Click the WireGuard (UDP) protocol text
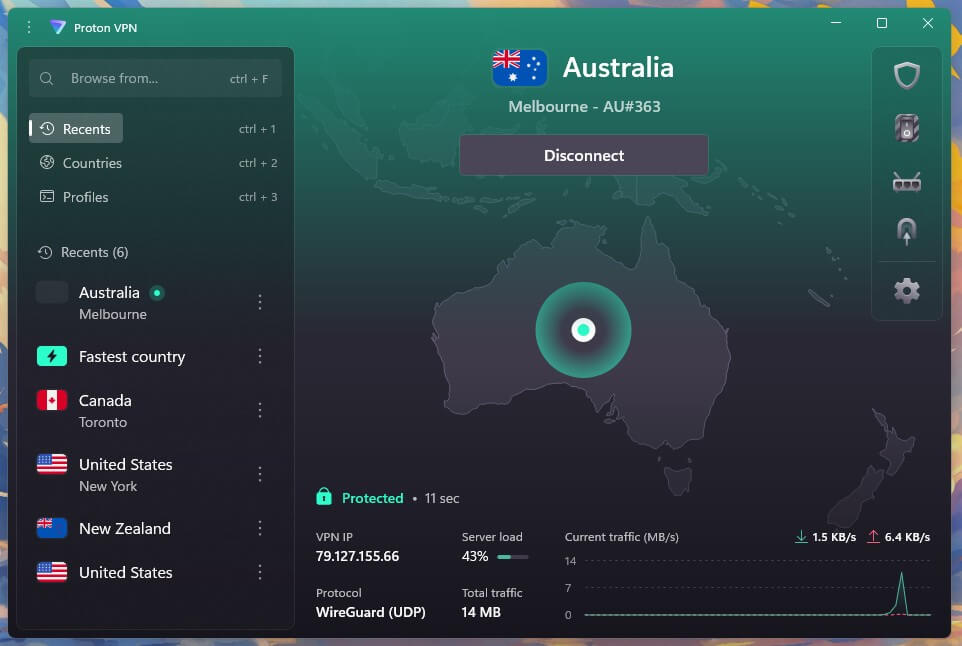 coord(371,612)
